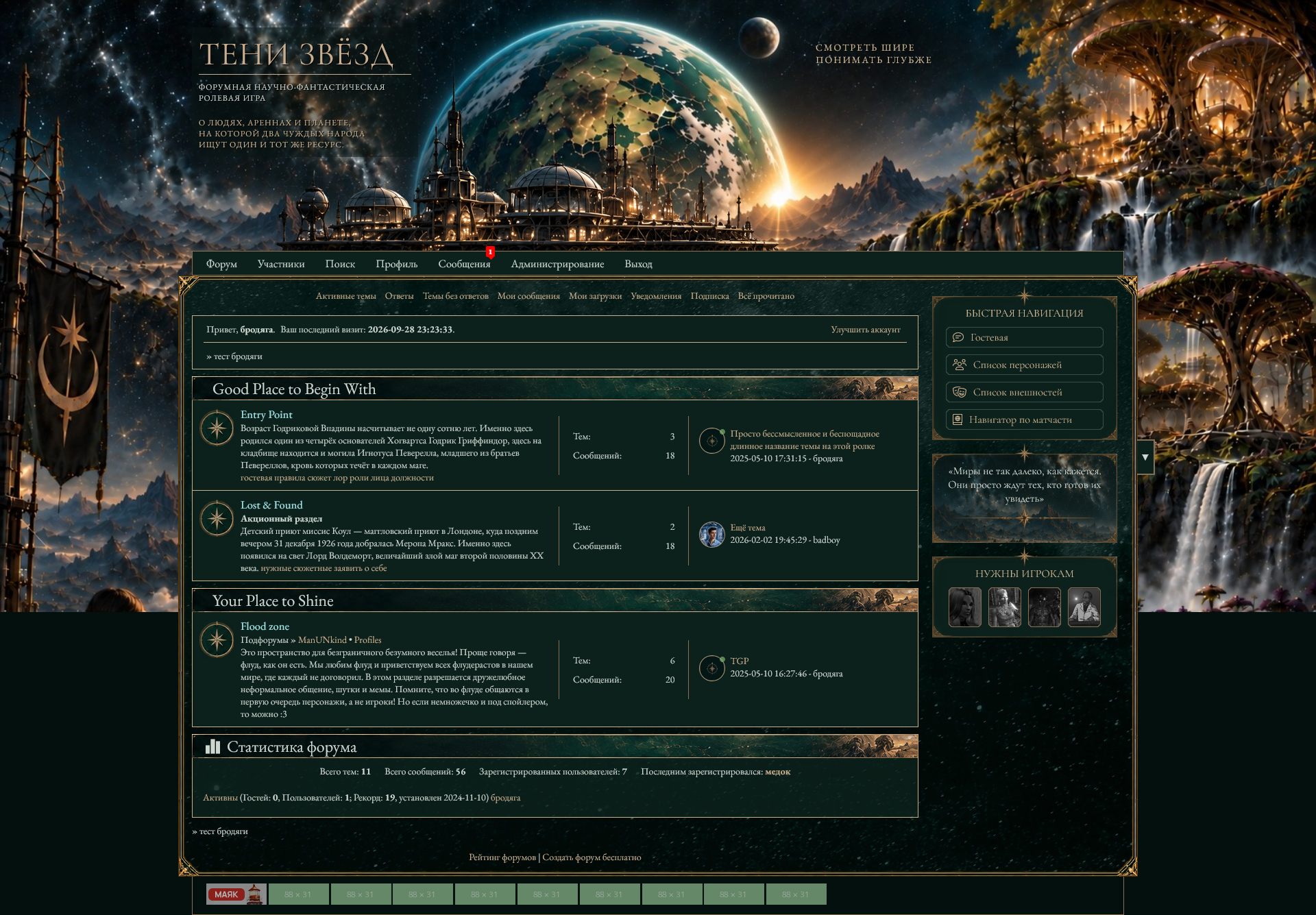1316x915 pixels.
Task: Open the нужные link under Lost & Found
Action: point(276,568)
